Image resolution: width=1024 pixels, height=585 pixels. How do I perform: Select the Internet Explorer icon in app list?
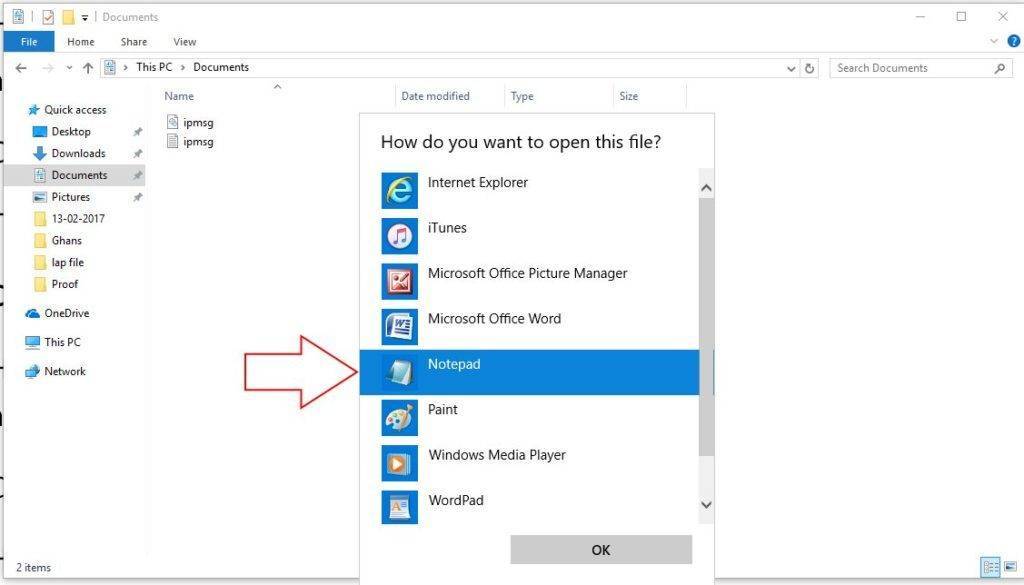(x=399, y=190)
